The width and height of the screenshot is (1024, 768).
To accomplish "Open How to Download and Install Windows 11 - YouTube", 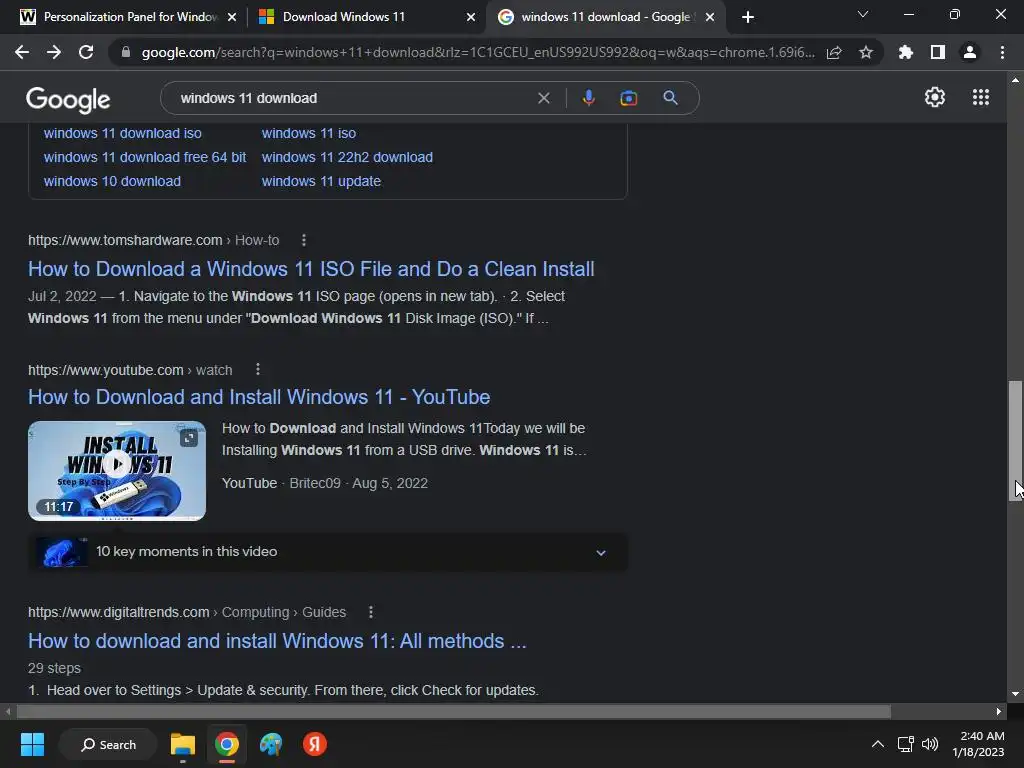I will point(259,397).
